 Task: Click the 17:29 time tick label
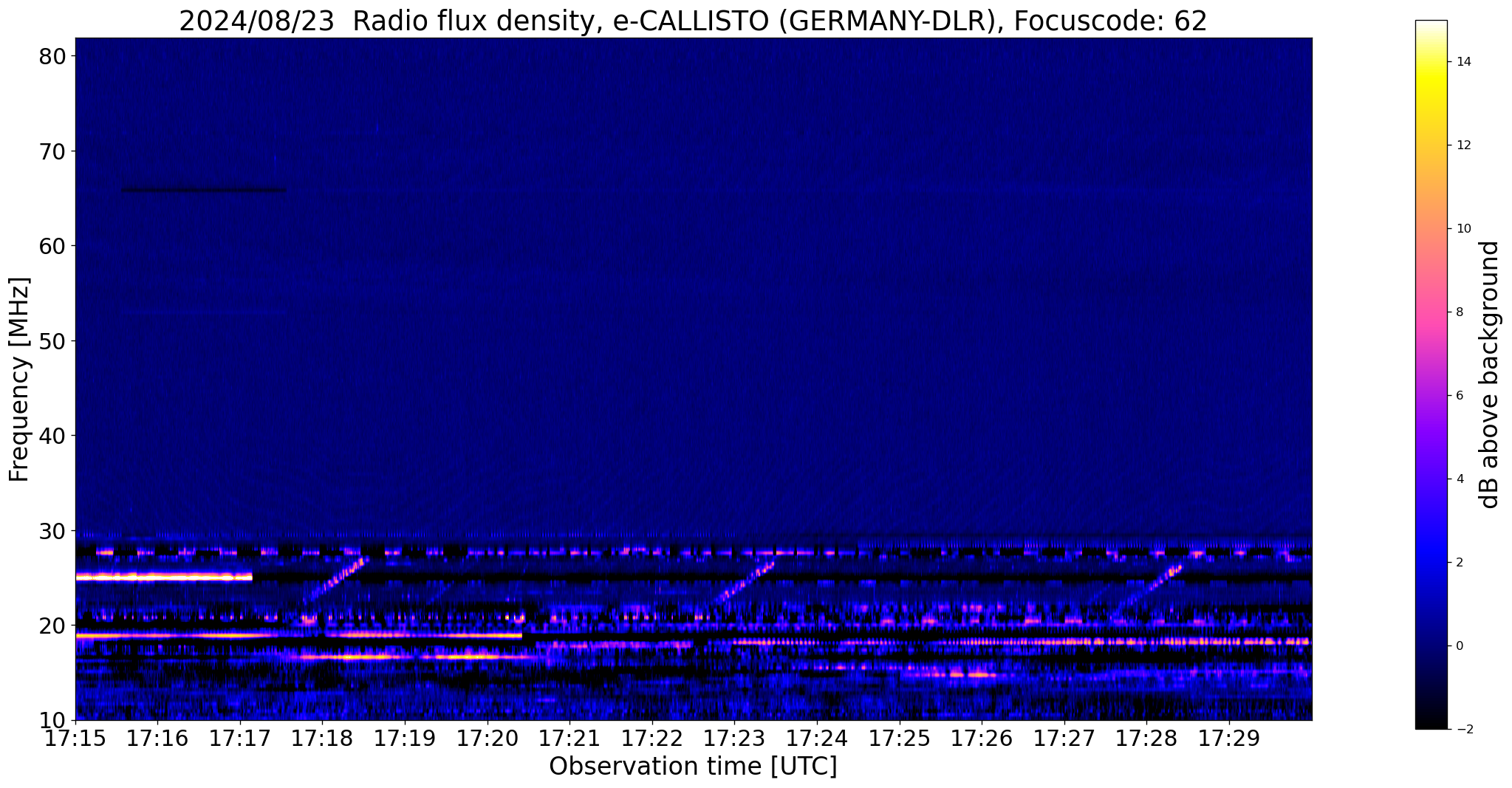coord(1229,739)
